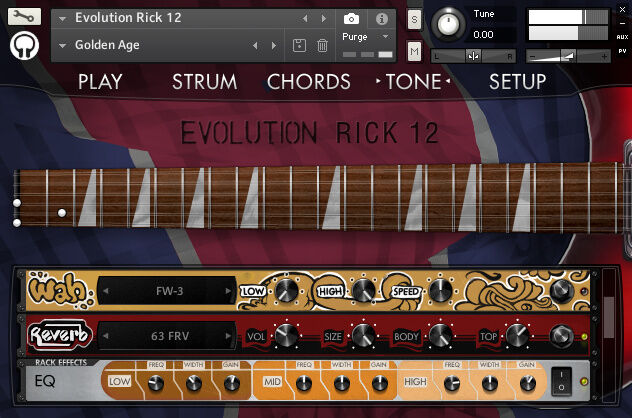Click the Reverb BODY knob

(x=440, y=335)
